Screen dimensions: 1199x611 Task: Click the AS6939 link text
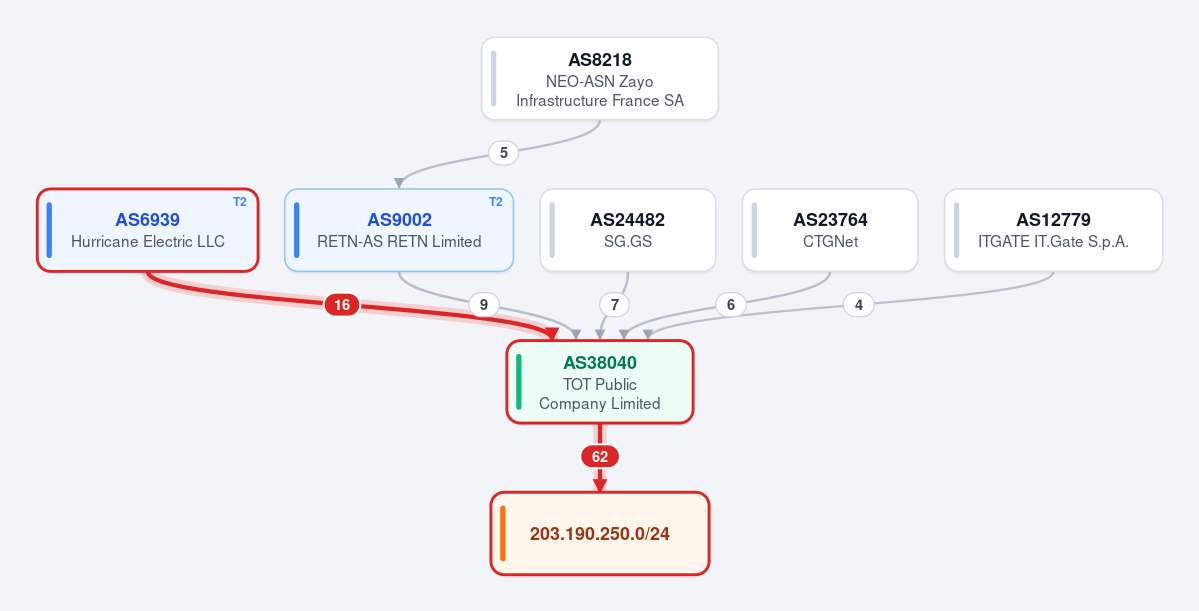[x=148, y=220]
